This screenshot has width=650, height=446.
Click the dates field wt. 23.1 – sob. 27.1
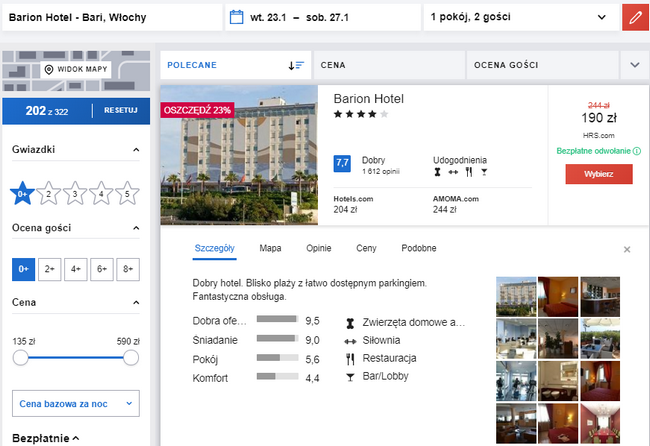323,17
